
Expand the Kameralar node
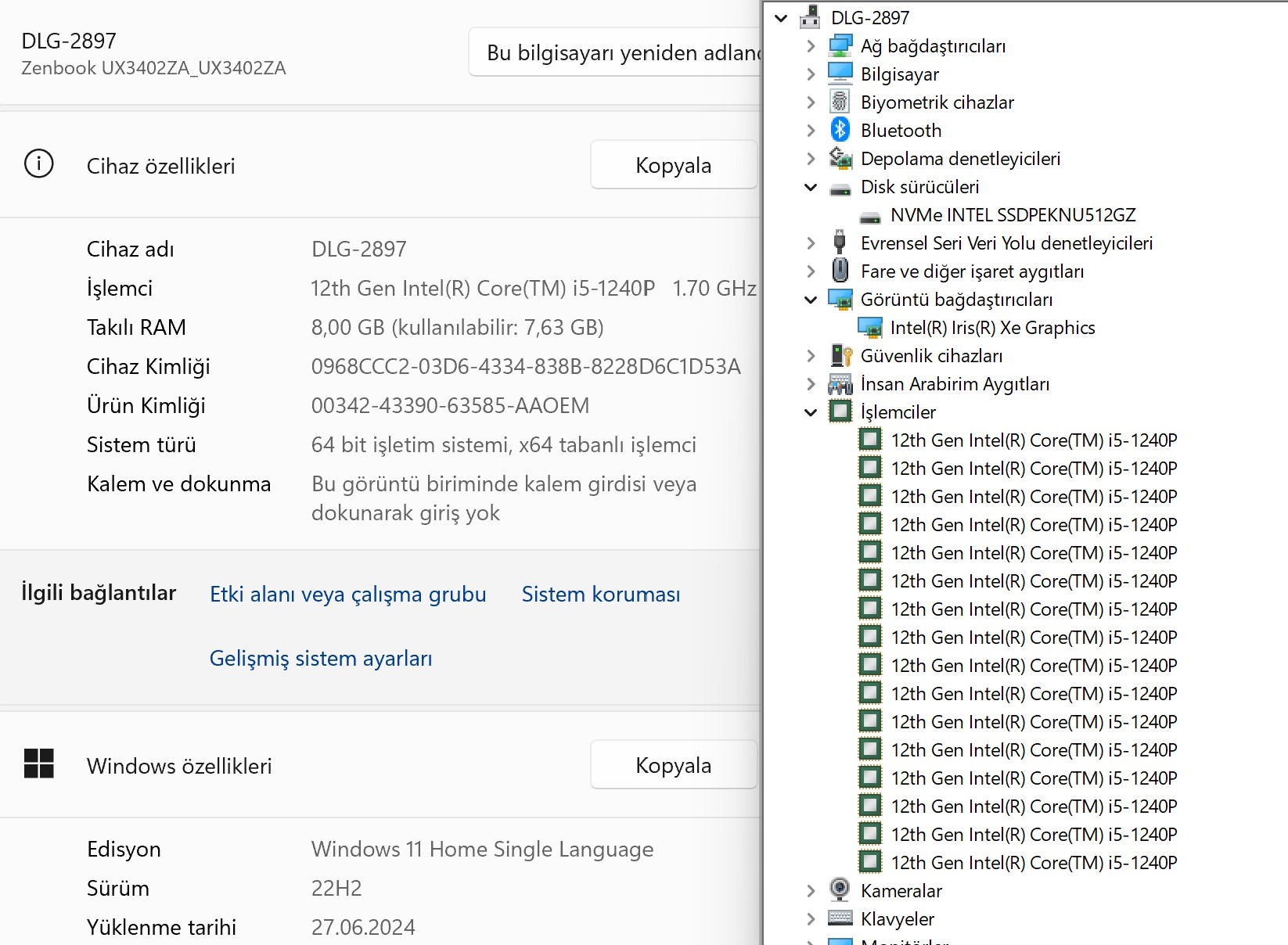[x=811, y=891]
